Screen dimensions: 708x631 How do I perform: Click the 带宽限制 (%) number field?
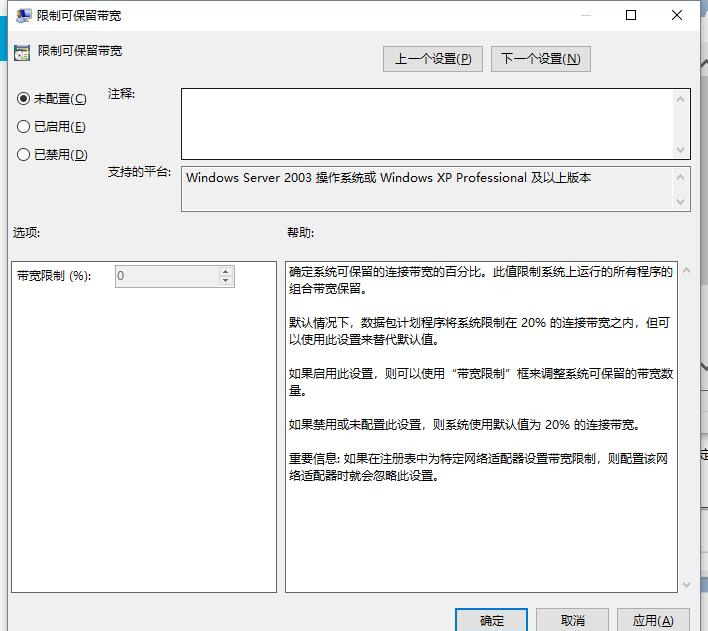(x=166, y=276)
